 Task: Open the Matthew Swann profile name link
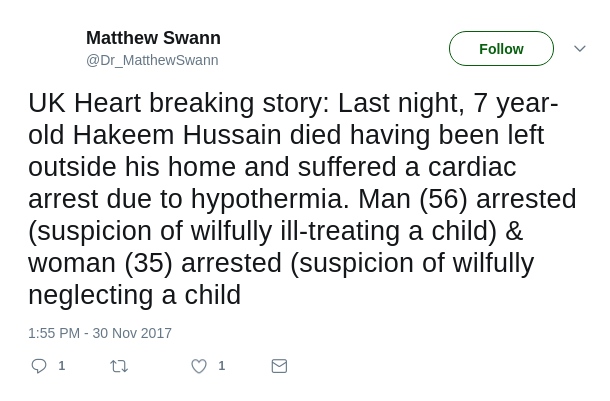pos(153,38)
